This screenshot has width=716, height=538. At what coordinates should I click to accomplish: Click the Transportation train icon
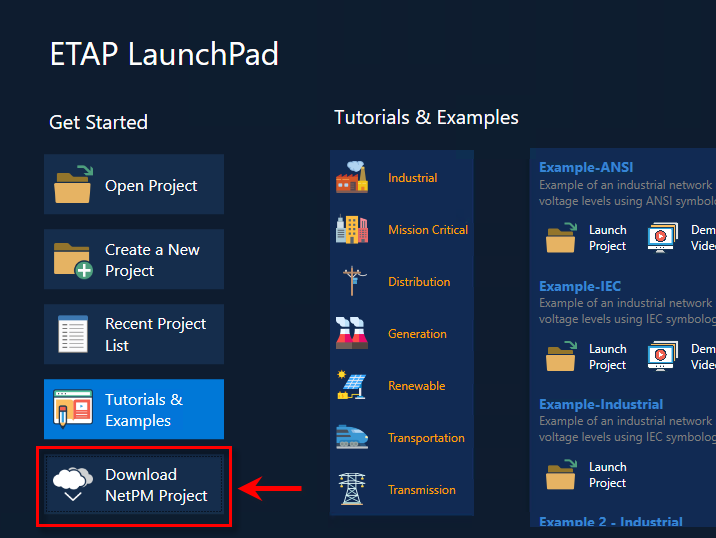352,437
